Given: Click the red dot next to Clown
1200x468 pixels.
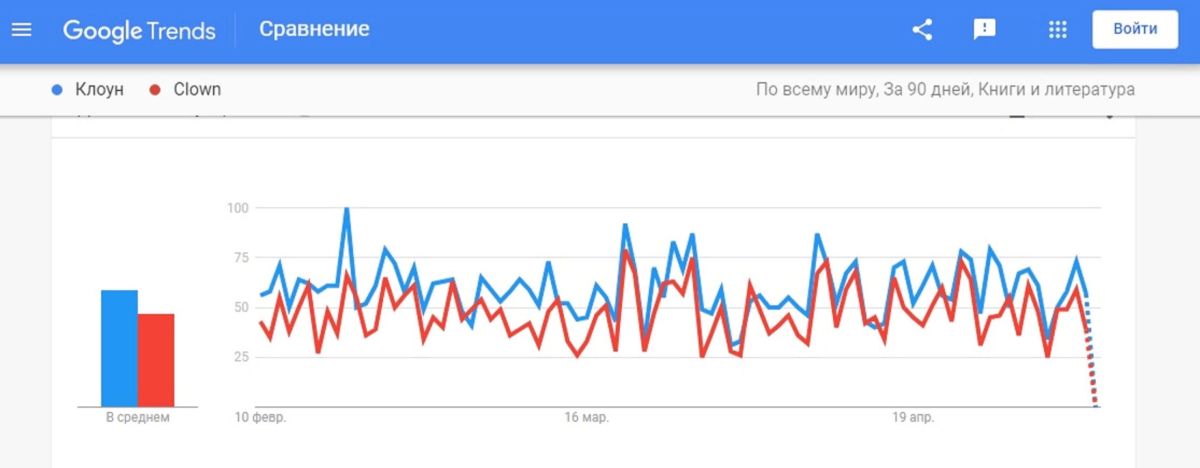Looking at the screenshot, I should (x=155, y=90).
